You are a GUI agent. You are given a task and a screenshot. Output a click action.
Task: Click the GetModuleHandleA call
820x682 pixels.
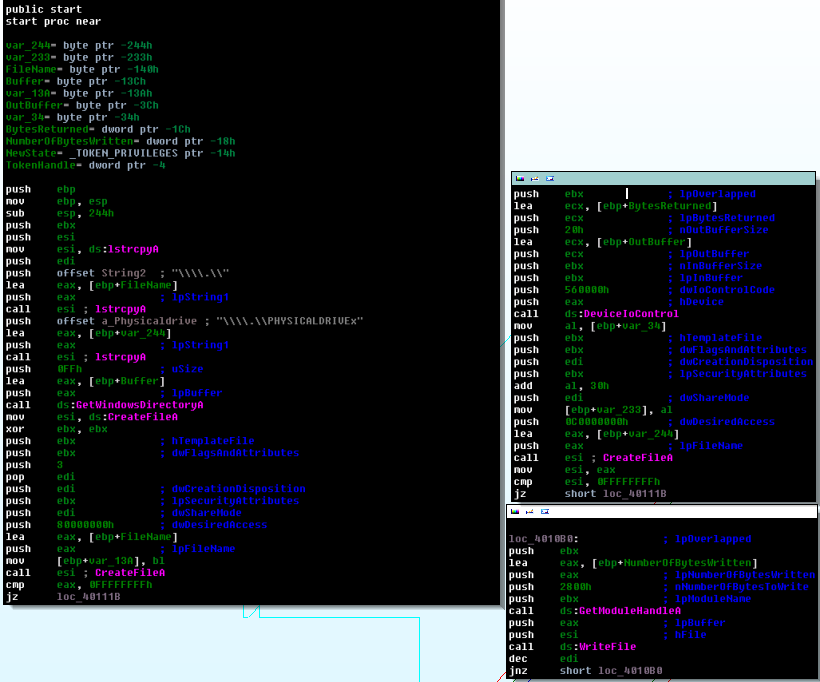(594, 611)
